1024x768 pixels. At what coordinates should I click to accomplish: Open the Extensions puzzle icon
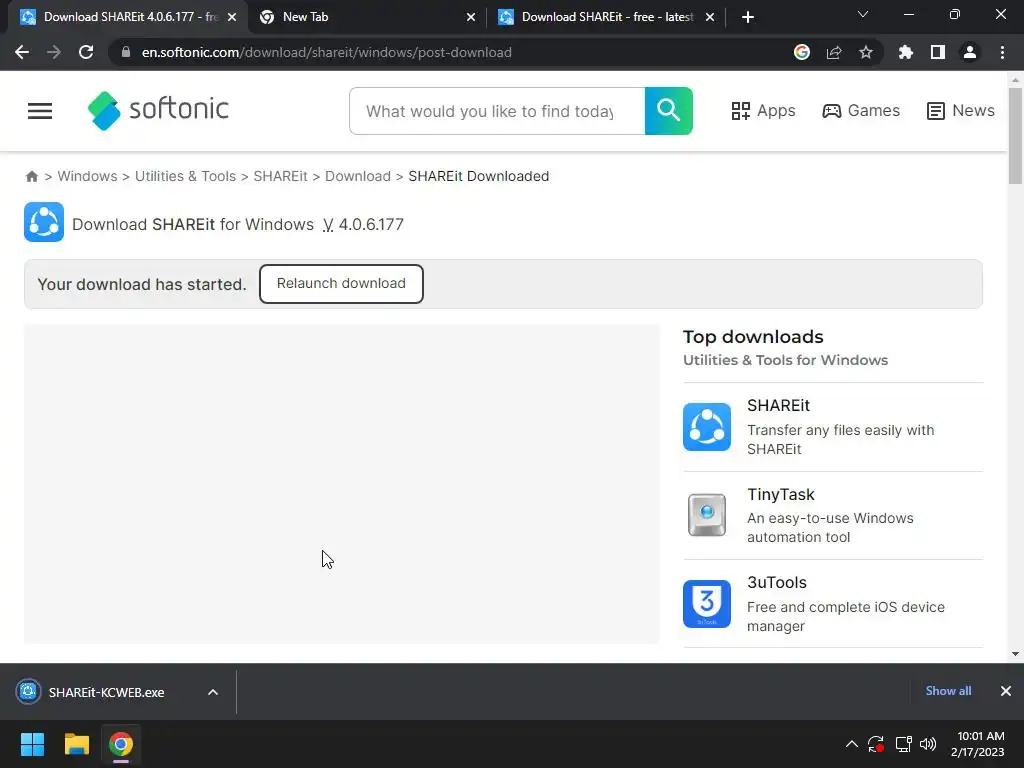905,52
